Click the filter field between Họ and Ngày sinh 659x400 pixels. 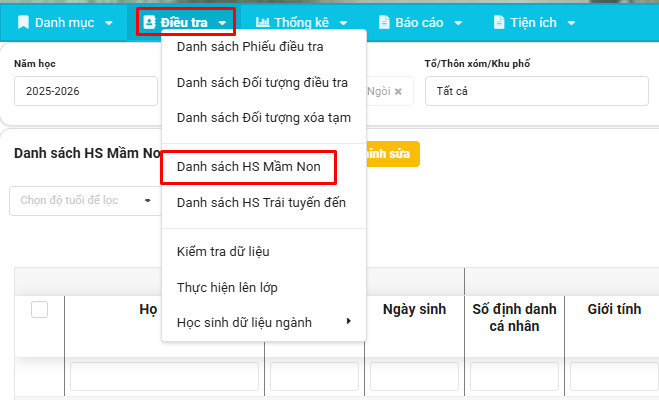[x=314, y=376]
